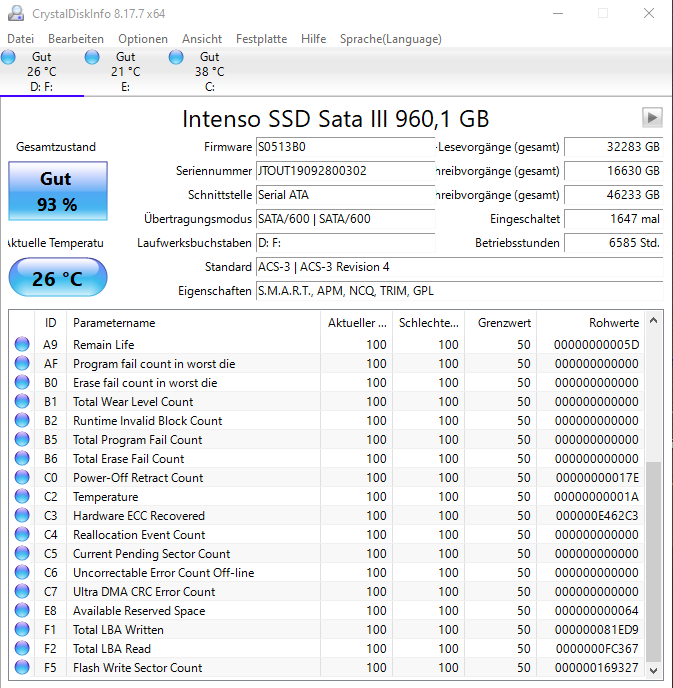Click the serial number field JTOUT19092800302
Viewport: 673px width, 688px height.
tap(345, 171)
